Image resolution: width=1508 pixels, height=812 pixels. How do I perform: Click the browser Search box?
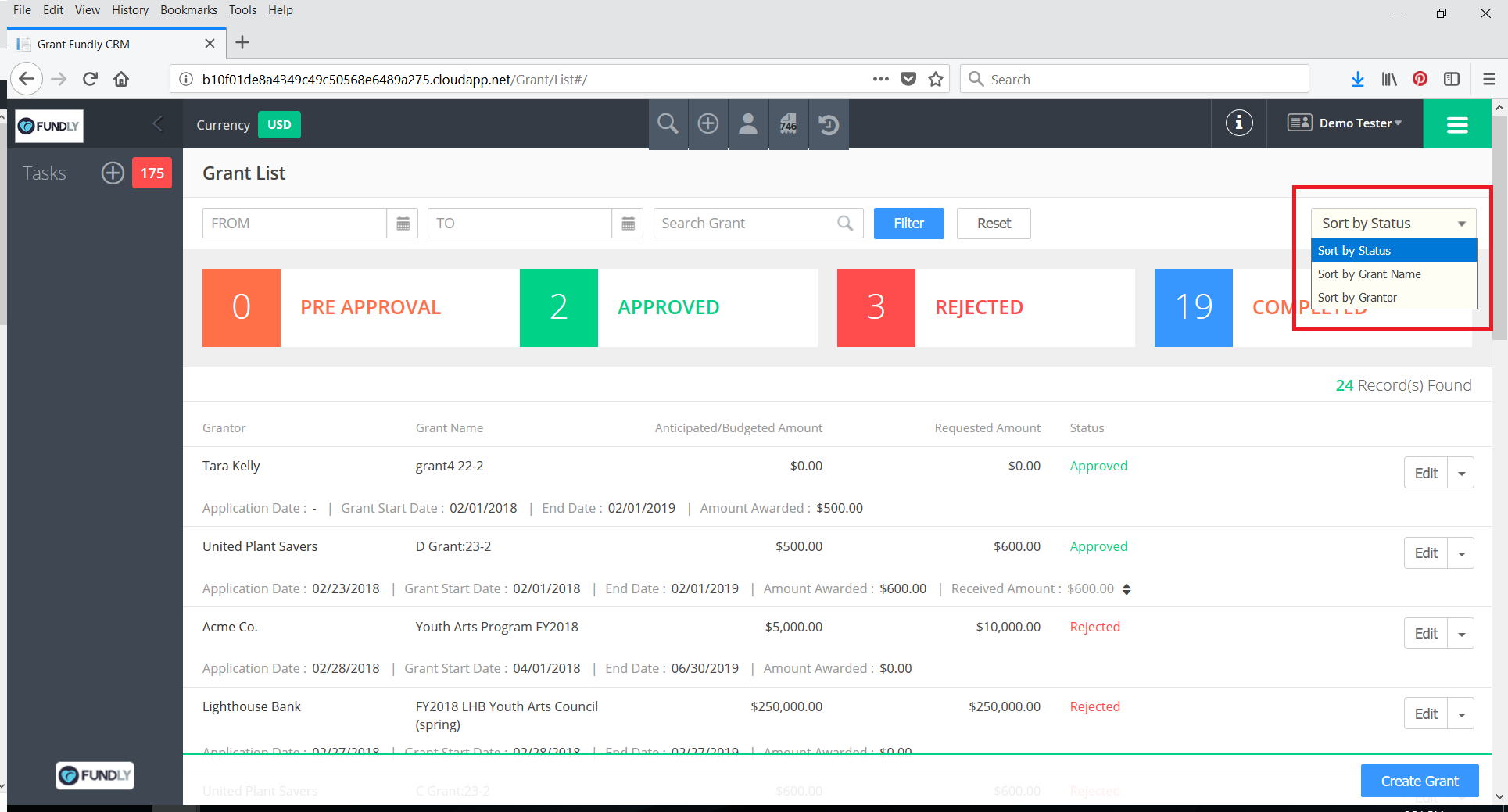[x=1134, y=79]
